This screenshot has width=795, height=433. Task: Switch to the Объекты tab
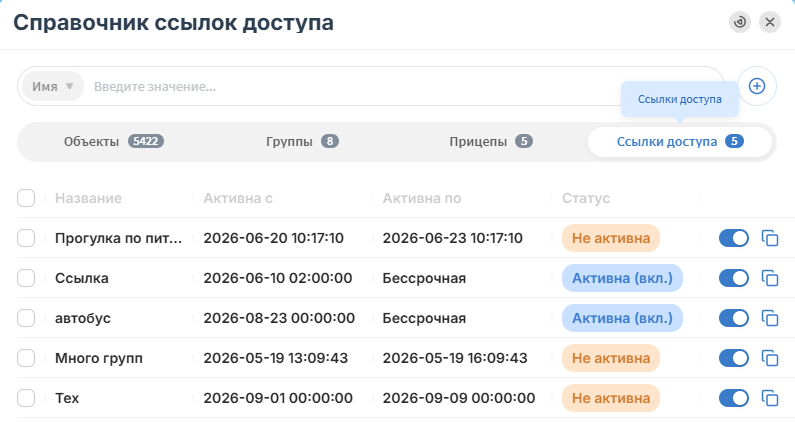114,141
